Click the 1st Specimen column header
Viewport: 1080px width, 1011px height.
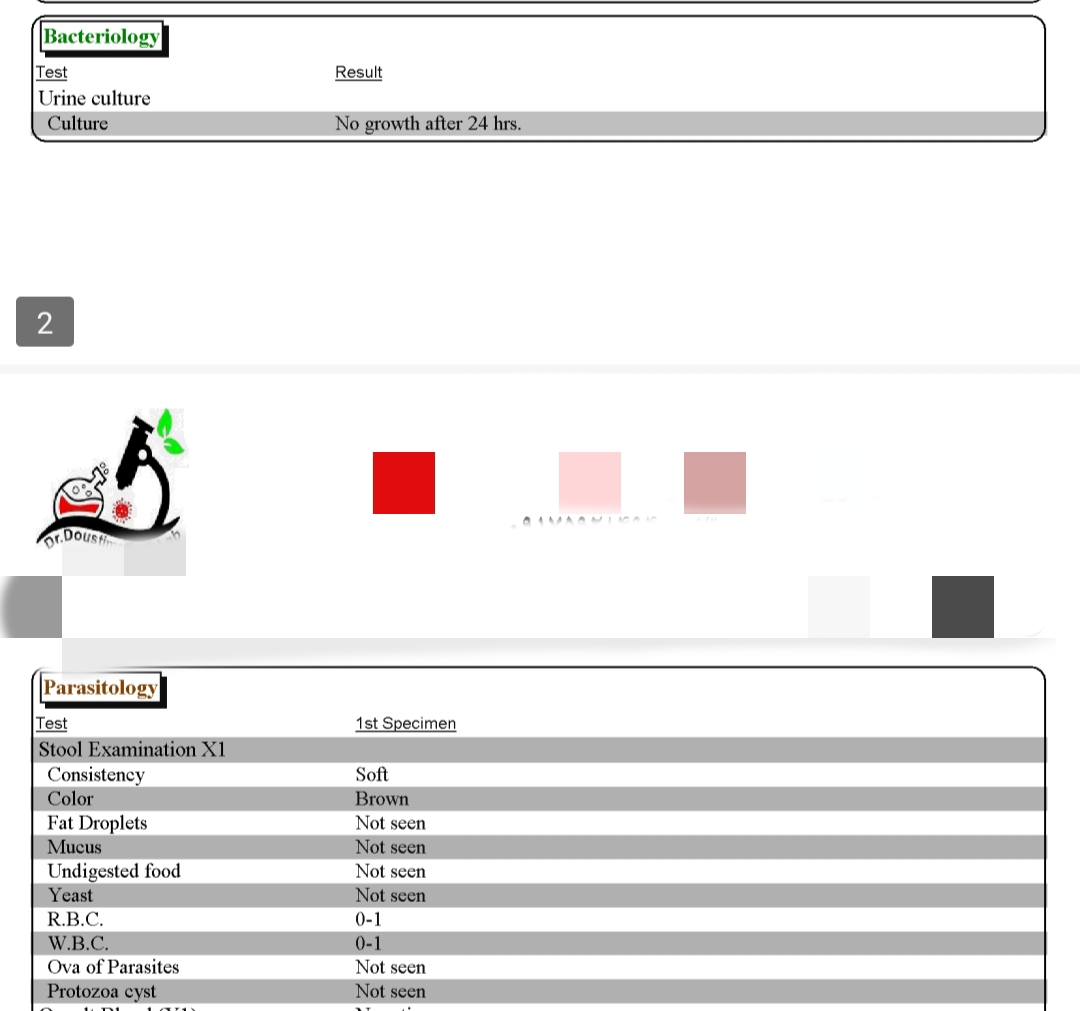point(405,723)
